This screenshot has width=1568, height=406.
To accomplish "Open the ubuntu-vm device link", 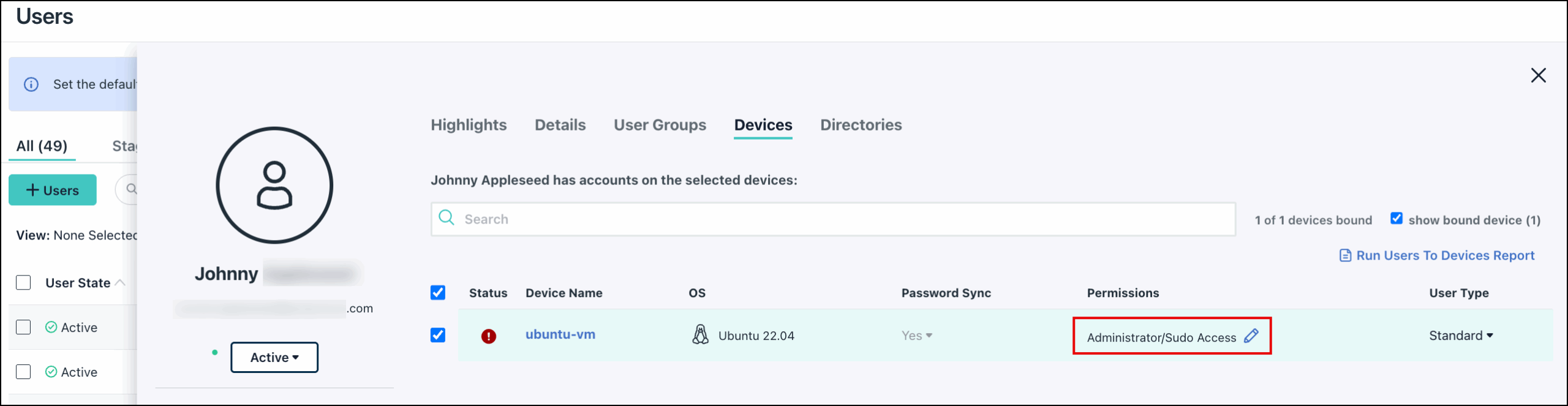I will tap(560, 334).
